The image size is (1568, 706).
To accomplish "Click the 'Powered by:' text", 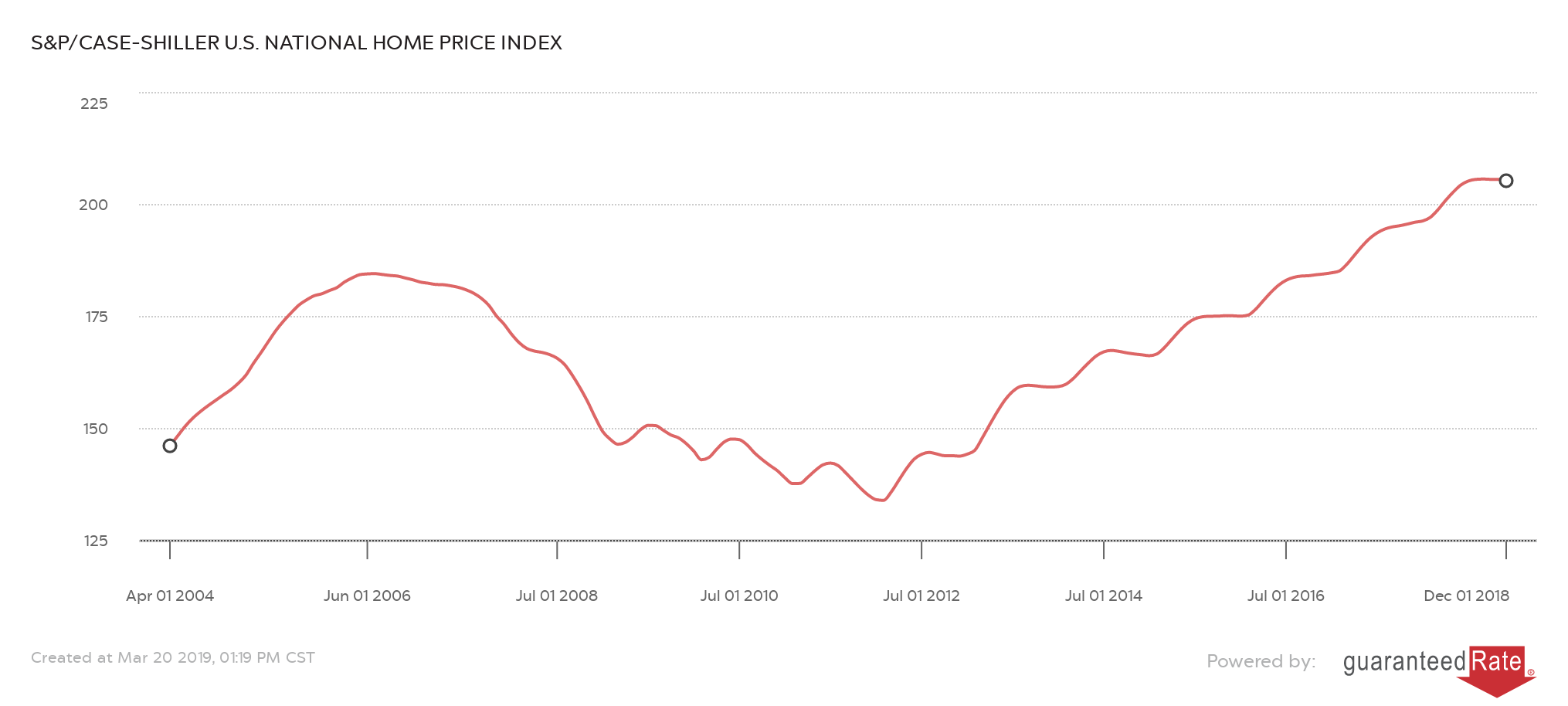I will pyautogui.click(x=1261, y=661).
